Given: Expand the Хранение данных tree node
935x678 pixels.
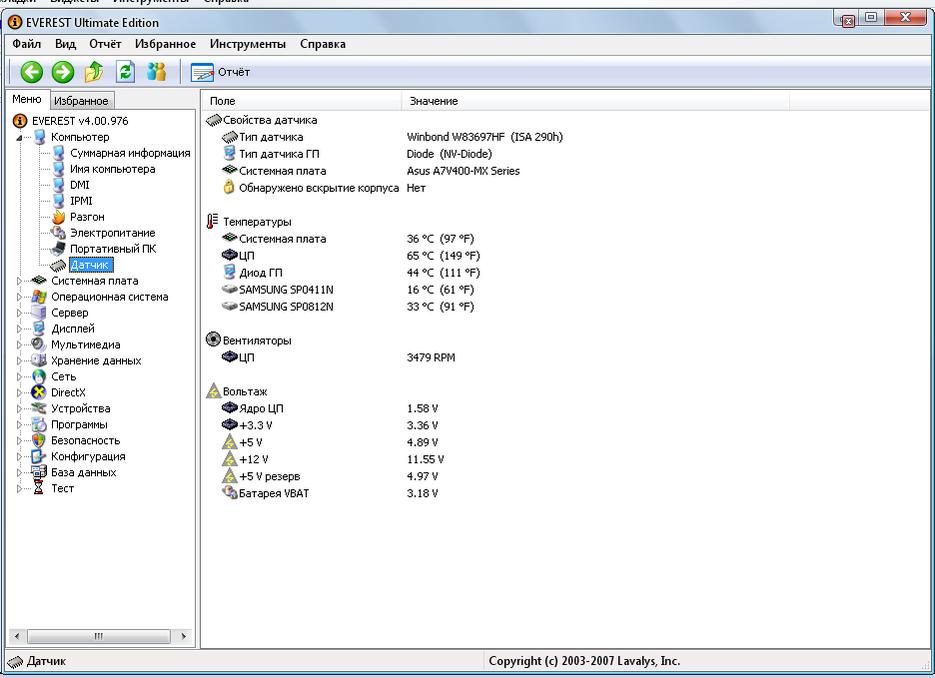Looking at the screenshot, I should [19, 361].
